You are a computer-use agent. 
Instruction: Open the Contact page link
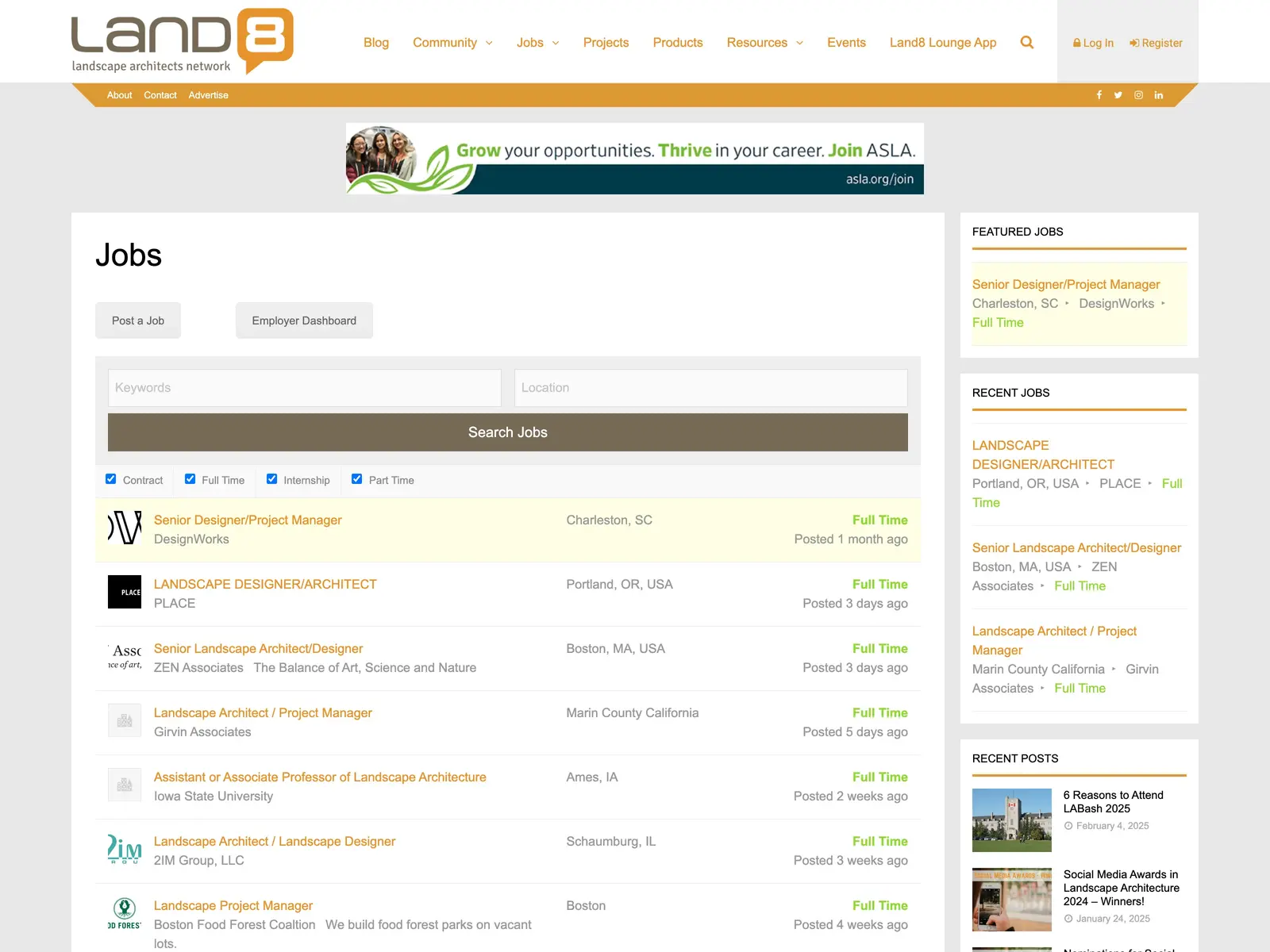tap(160, 95)
